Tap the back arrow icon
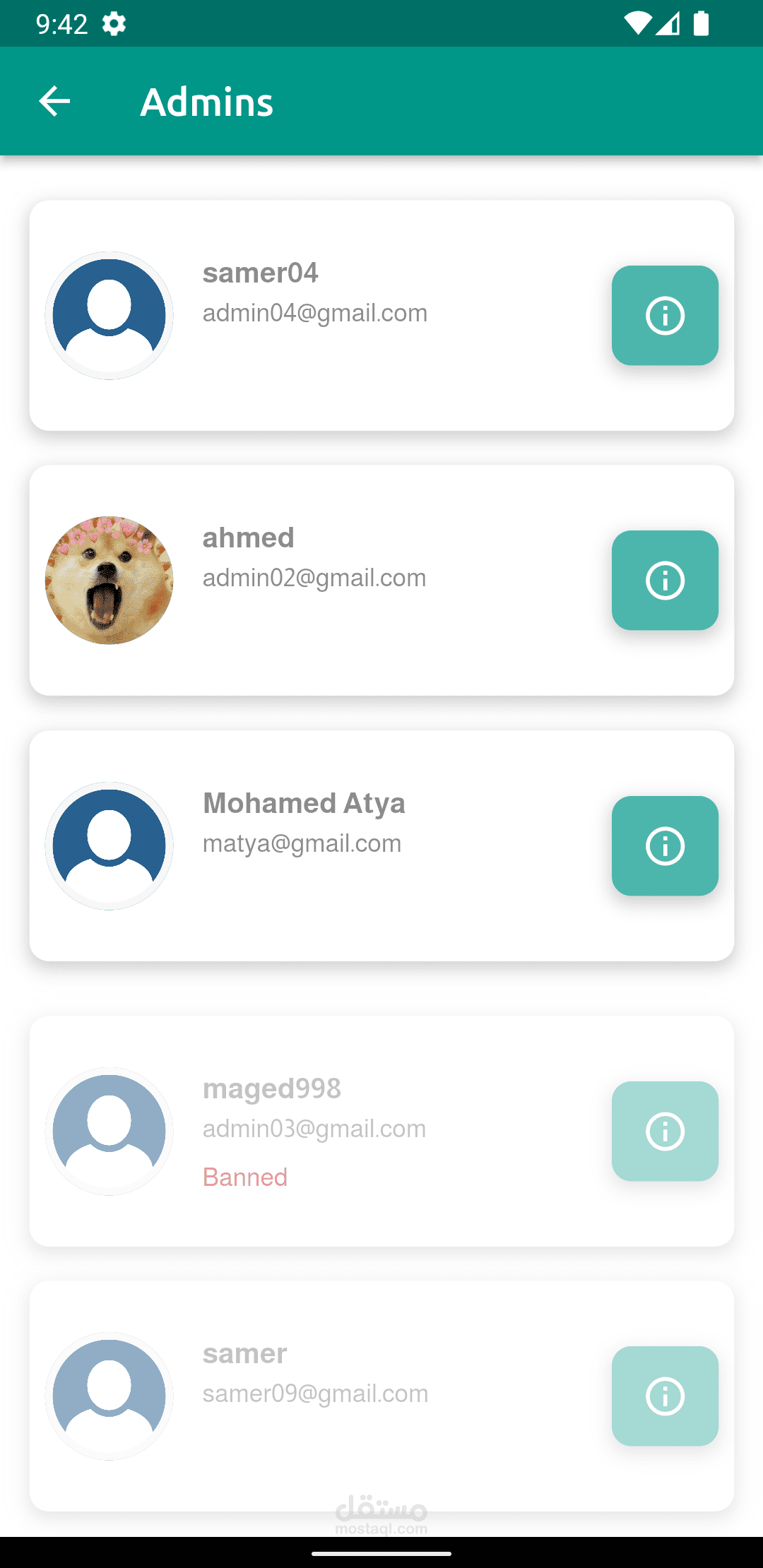 click(x=54, y=101)
